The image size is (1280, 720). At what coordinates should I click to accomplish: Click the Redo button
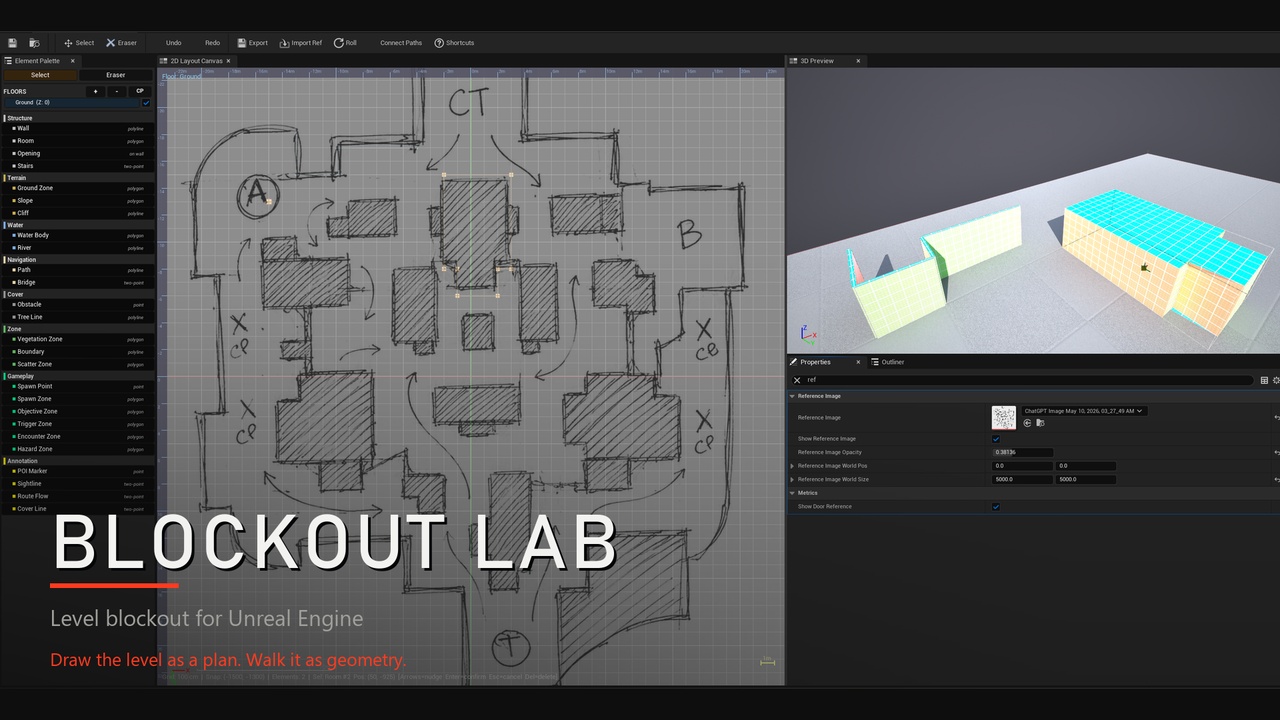[x=212, y=43]
